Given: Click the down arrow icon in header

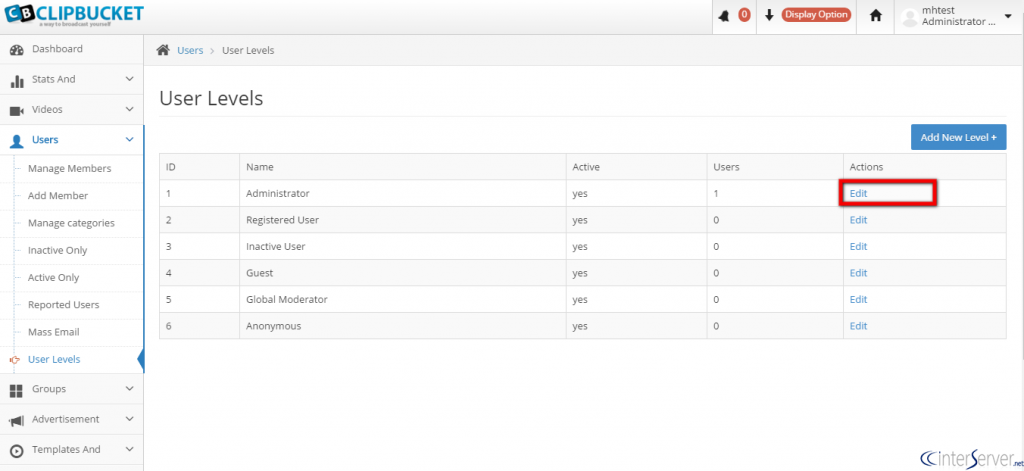Looking at the screenshot, I should click(x=769, y=16).
